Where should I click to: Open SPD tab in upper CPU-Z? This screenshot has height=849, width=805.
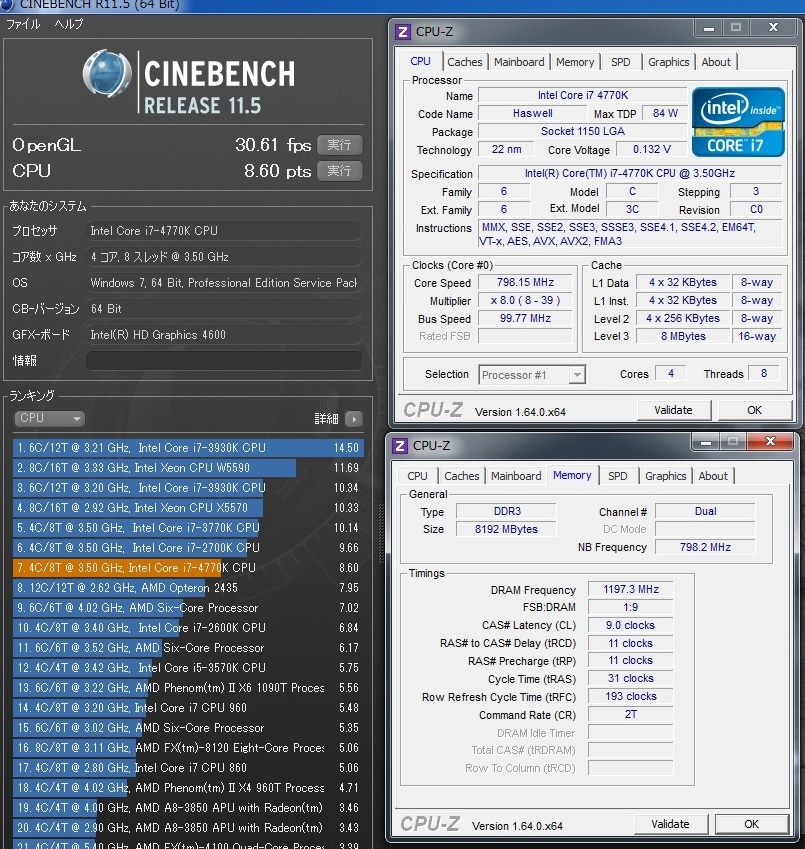(x=620, y=62)
